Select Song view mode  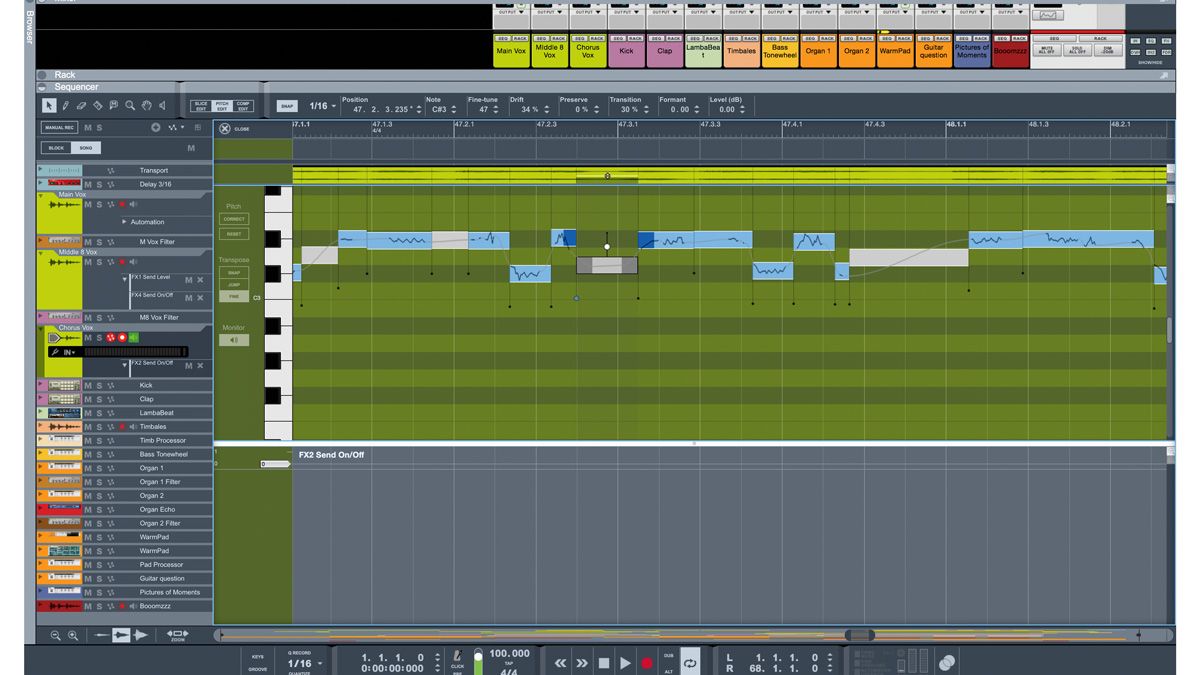(84, 148)
